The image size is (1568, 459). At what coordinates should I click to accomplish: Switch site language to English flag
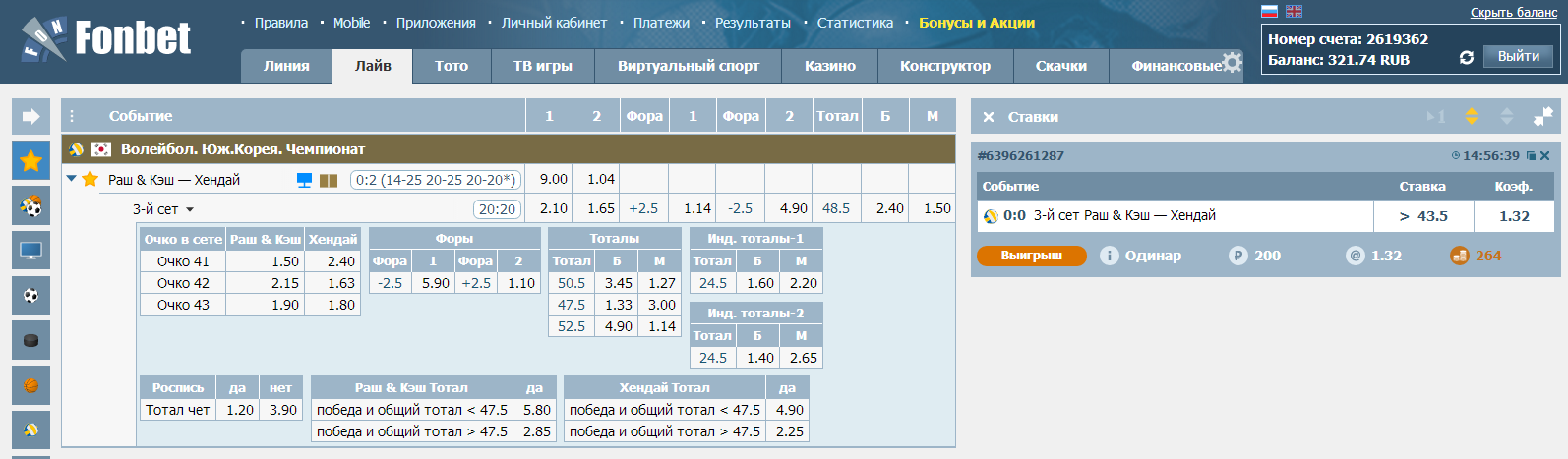tap(1294, 12)
